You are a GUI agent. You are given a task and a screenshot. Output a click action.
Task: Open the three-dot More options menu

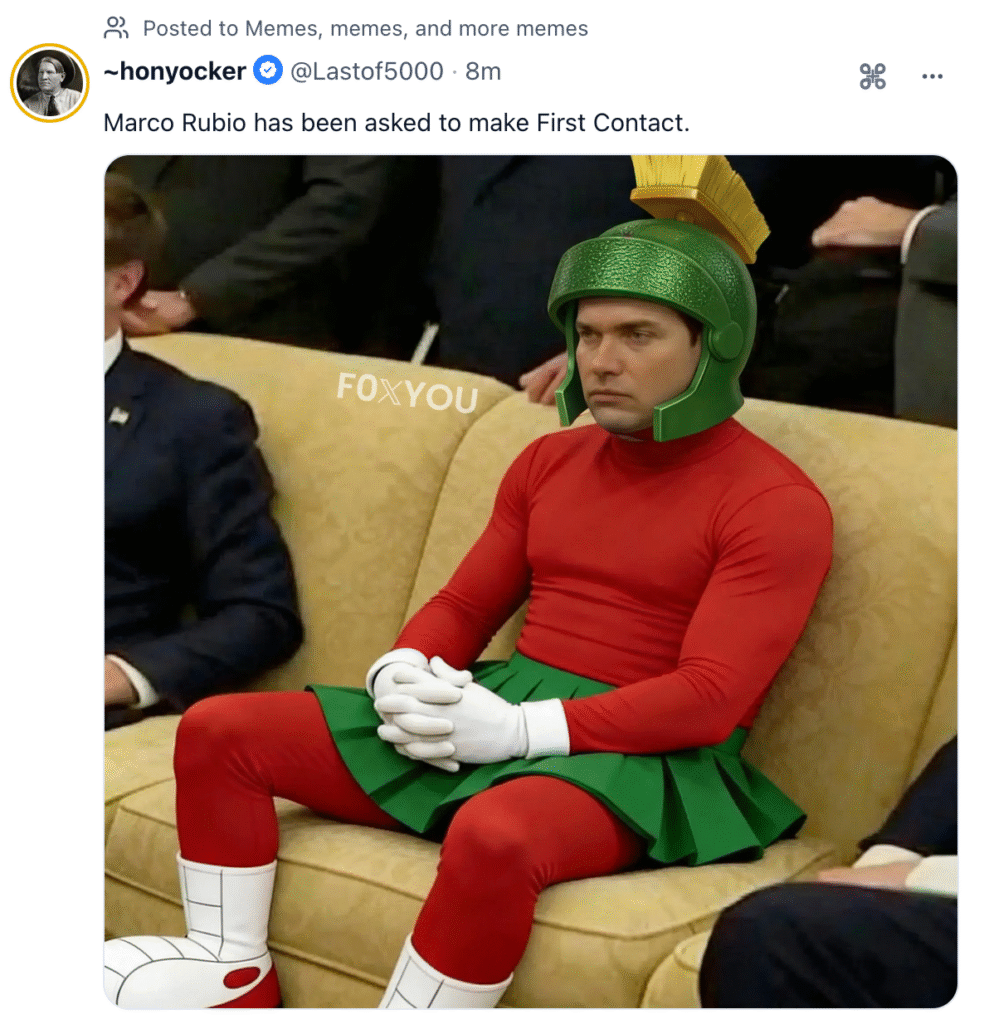(x=932, y=76)
